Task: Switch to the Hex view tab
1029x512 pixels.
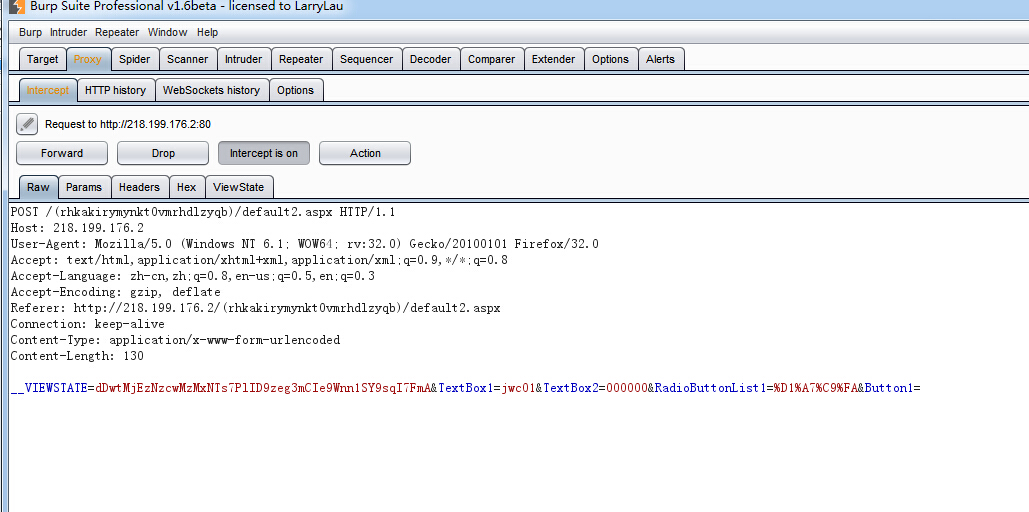Action: click(x=186, y=187)
